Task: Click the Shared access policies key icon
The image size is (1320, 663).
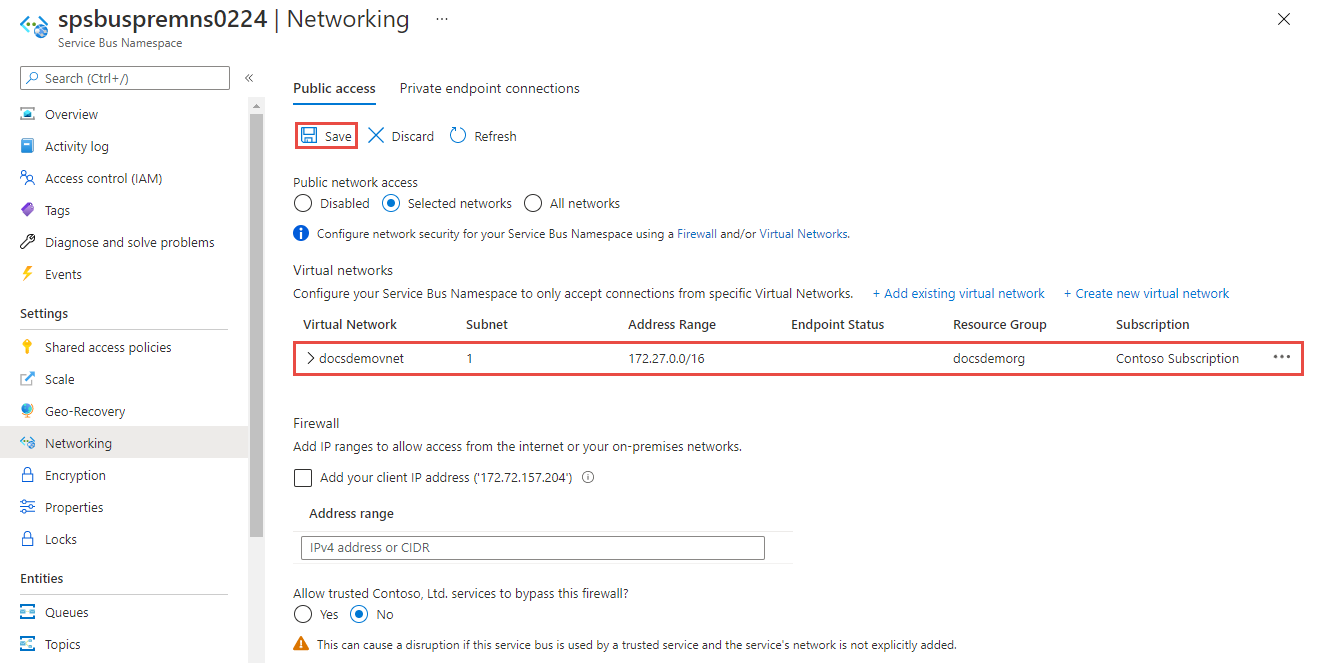Action: tap(28, 347)
